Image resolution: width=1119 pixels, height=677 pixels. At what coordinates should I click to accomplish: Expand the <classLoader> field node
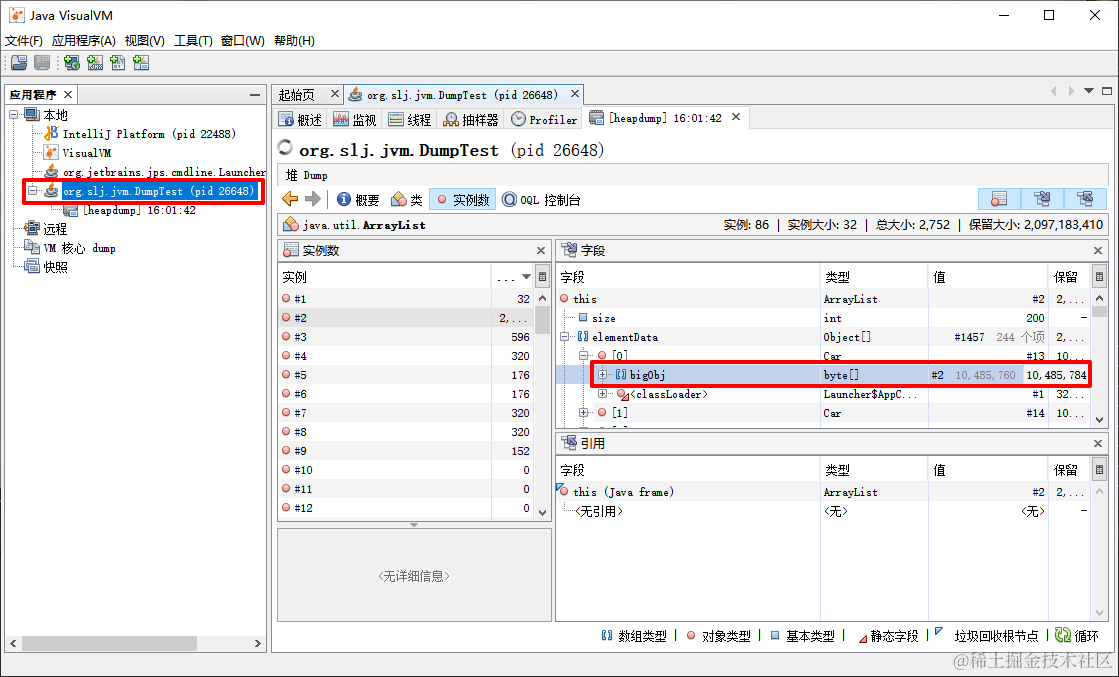(602, 394)
